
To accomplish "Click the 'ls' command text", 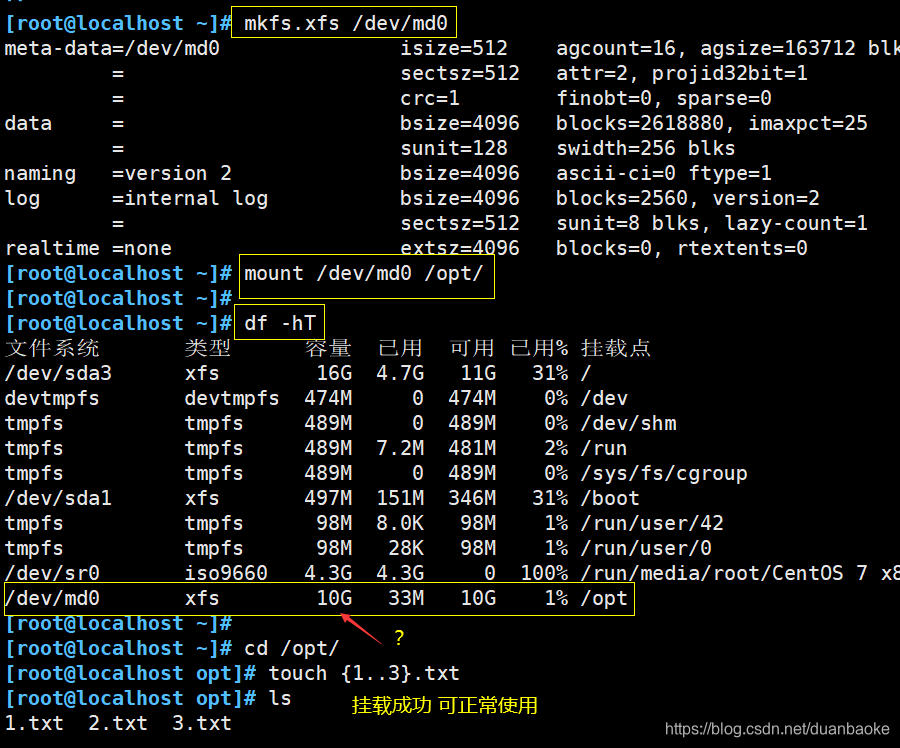I will (280, 698).
